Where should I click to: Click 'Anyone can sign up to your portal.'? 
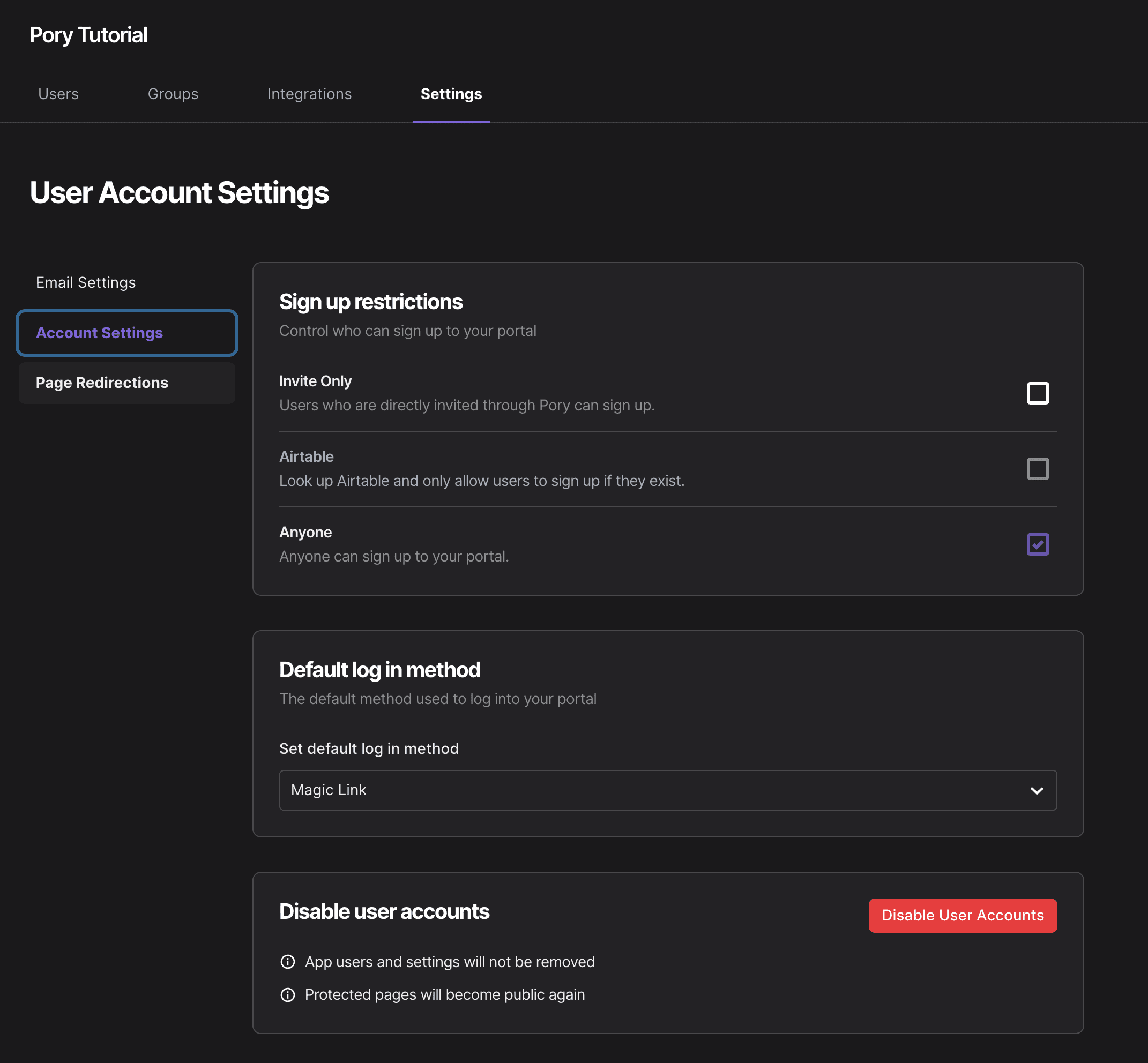click(393, 556)
